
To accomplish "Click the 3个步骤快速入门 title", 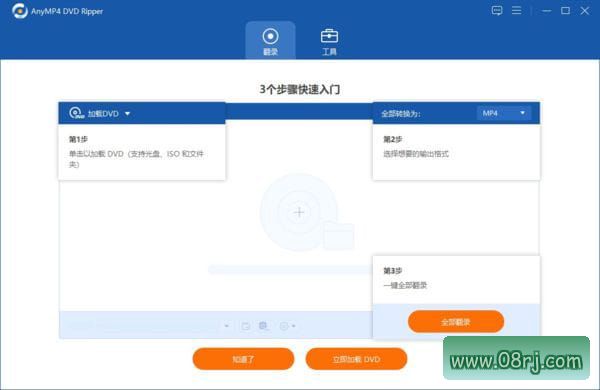I will 300,89.
